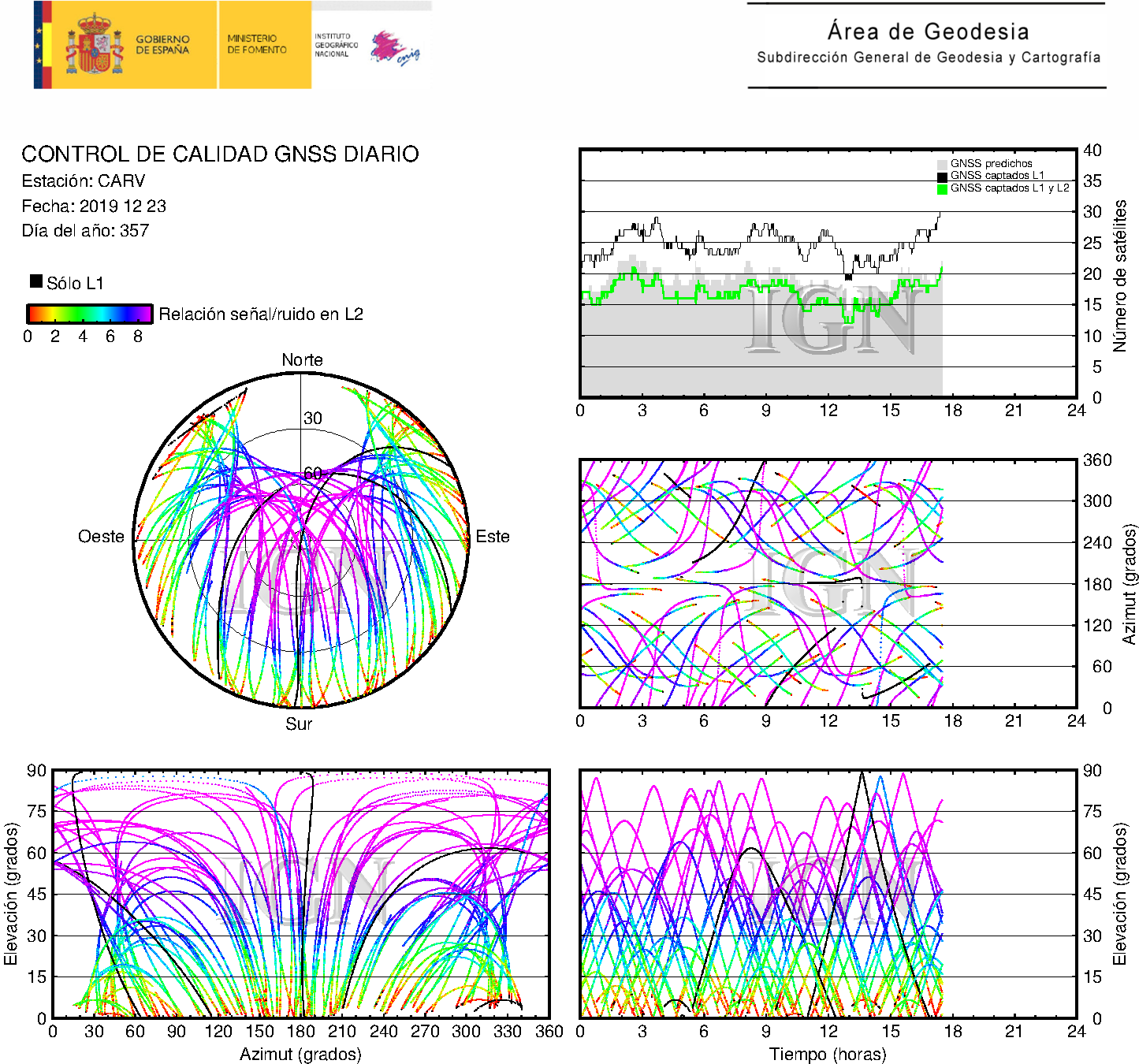
Task: Click the Norte label on sky plot
Action: tap(302, 360)
